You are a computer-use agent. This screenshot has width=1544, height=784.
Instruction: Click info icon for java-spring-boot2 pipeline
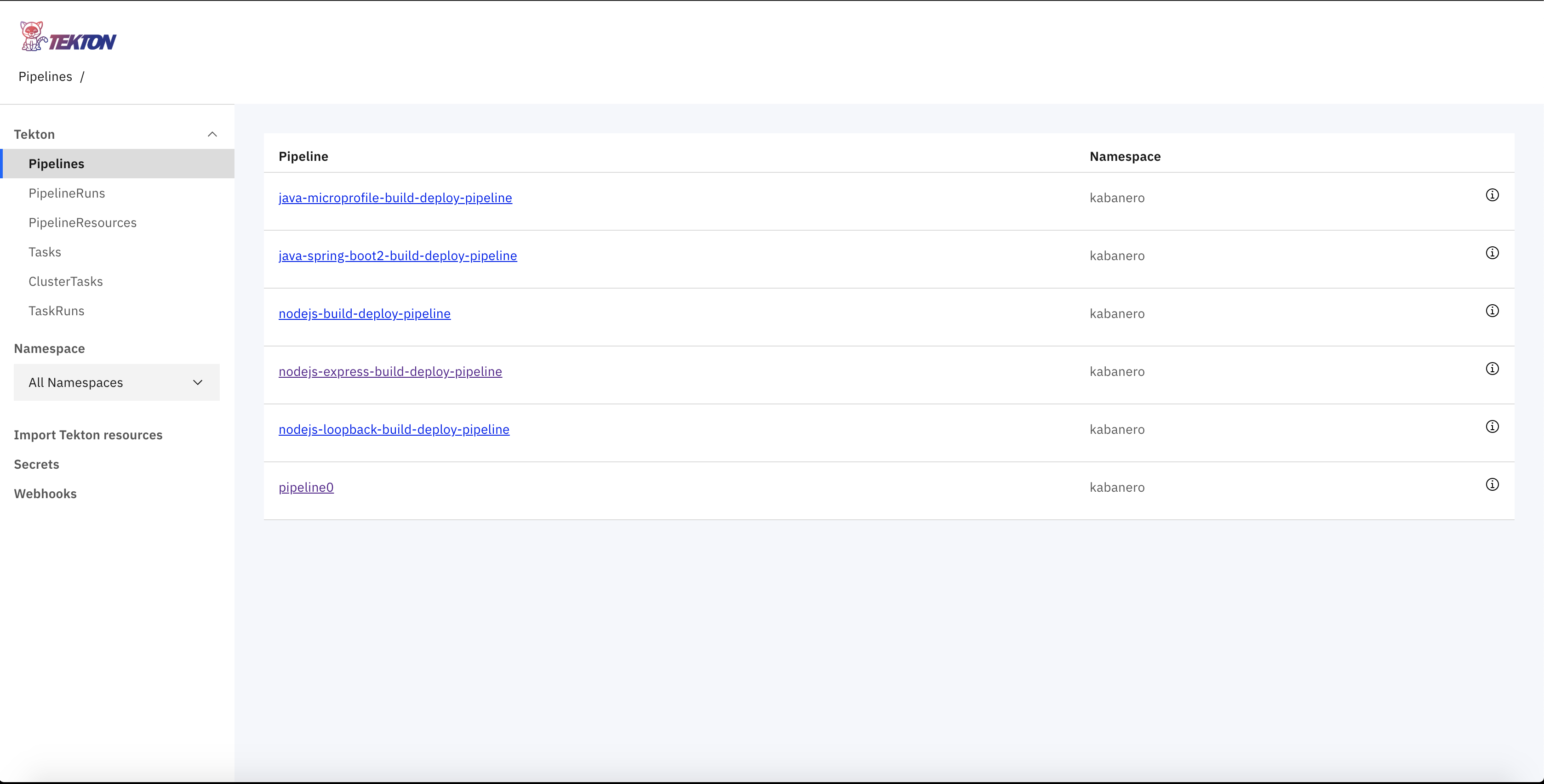pyautogui.click(x=1492, y=253)
